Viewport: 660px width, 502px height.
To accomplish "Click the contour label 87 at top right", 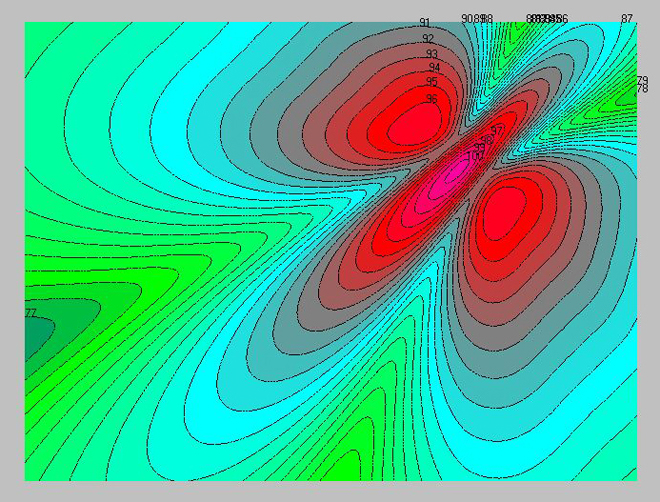I will pos(627,19).
